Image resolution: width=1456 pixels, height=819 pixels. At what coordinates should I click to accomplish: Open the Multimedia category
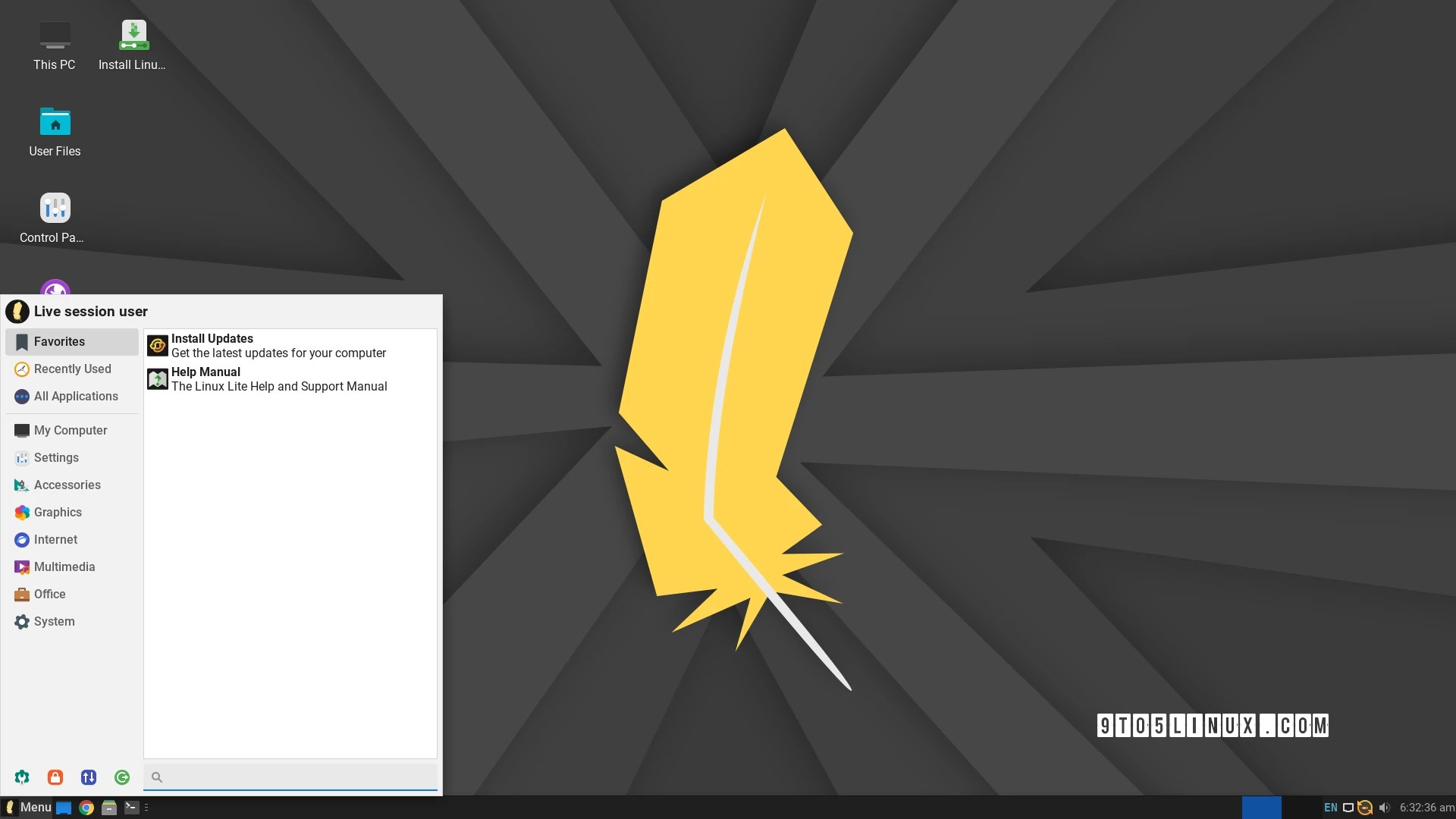64,567
